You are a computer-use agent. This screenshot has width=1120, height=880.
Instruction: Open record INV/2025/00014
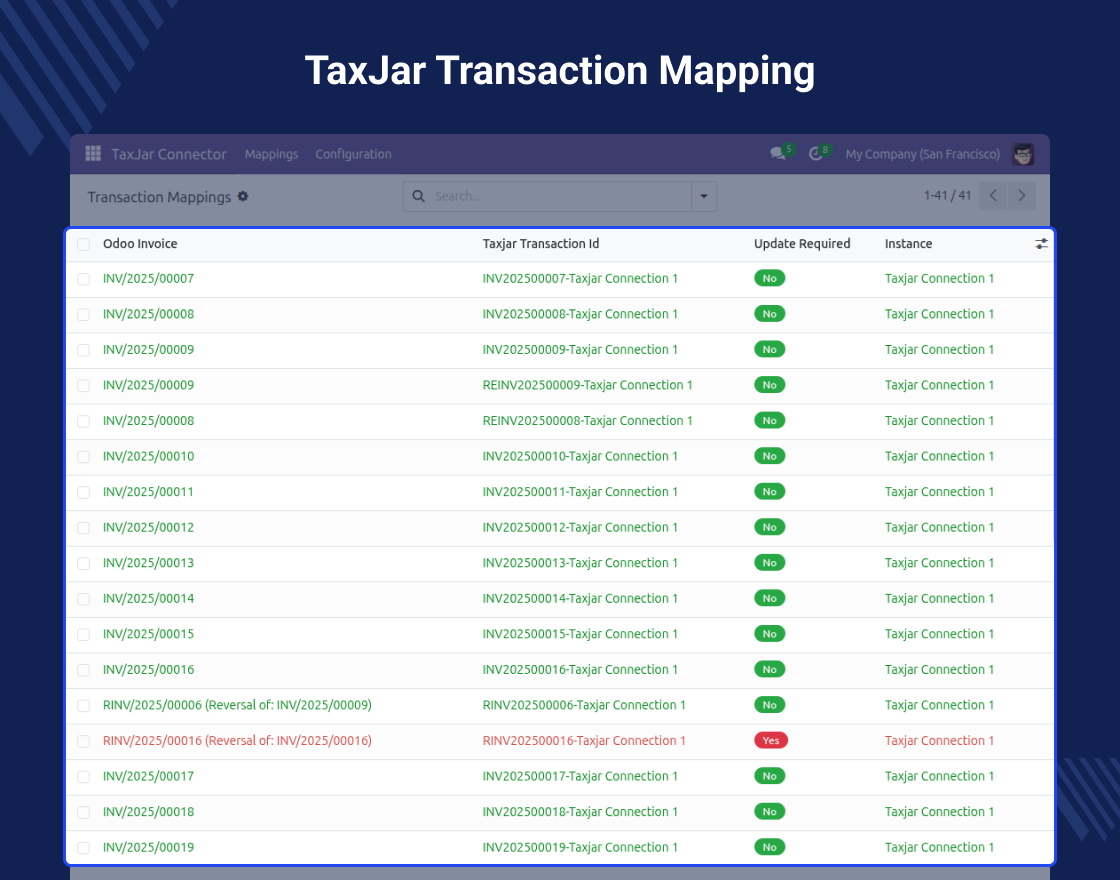point(149,599)
